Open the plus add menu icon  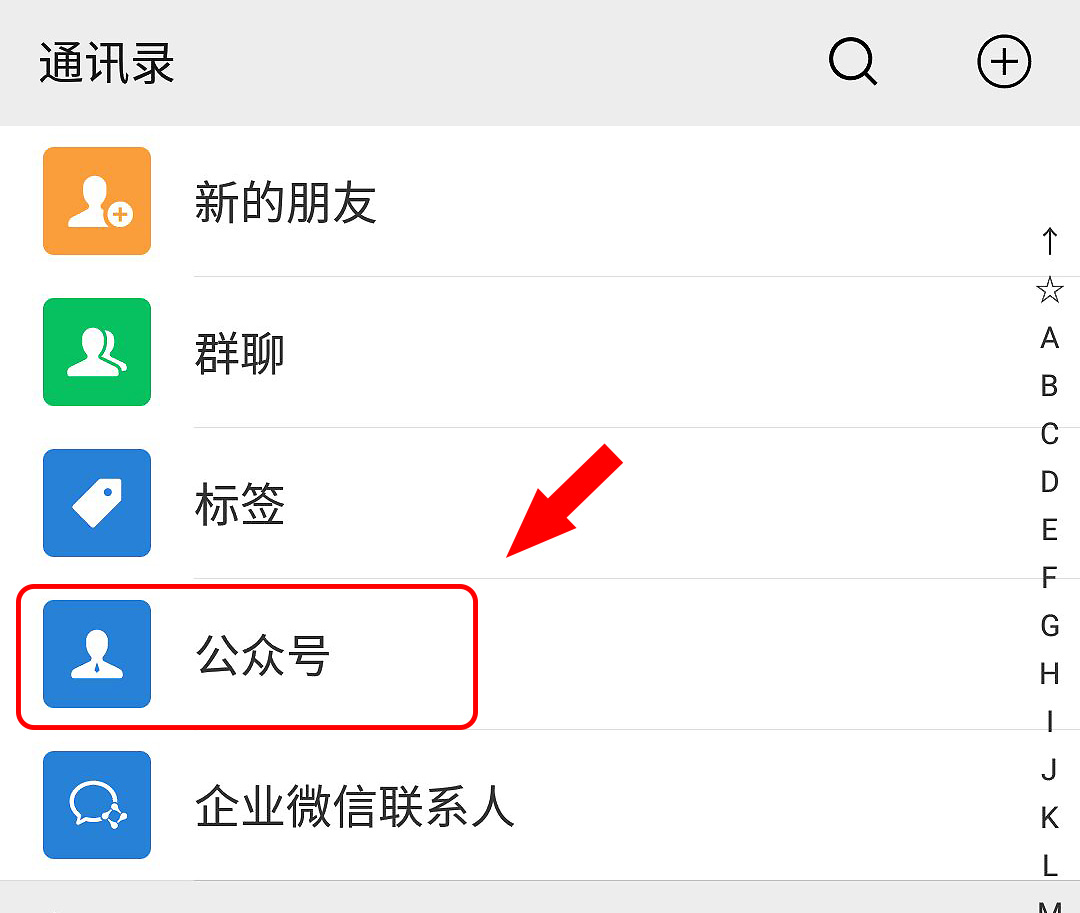pyautogui.click(x=1004, y=61)
